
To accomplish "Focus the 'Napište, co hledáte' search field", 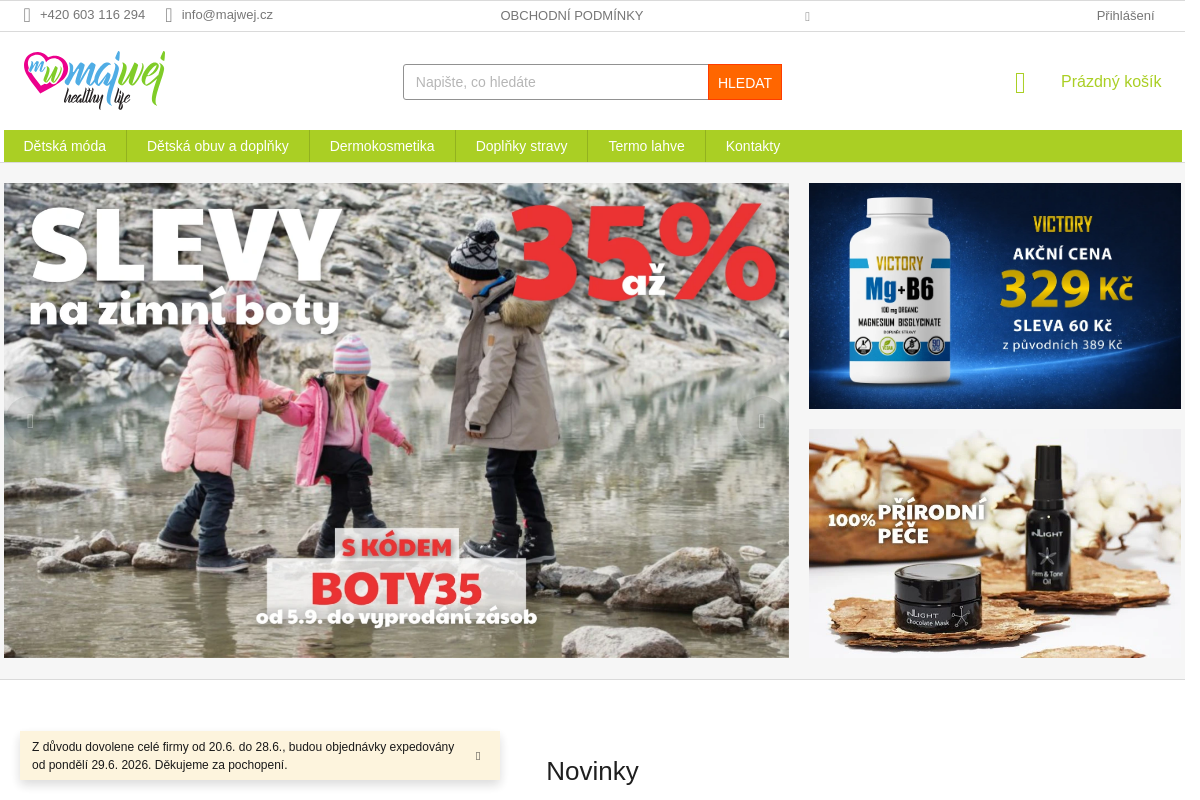I will 556,82.
